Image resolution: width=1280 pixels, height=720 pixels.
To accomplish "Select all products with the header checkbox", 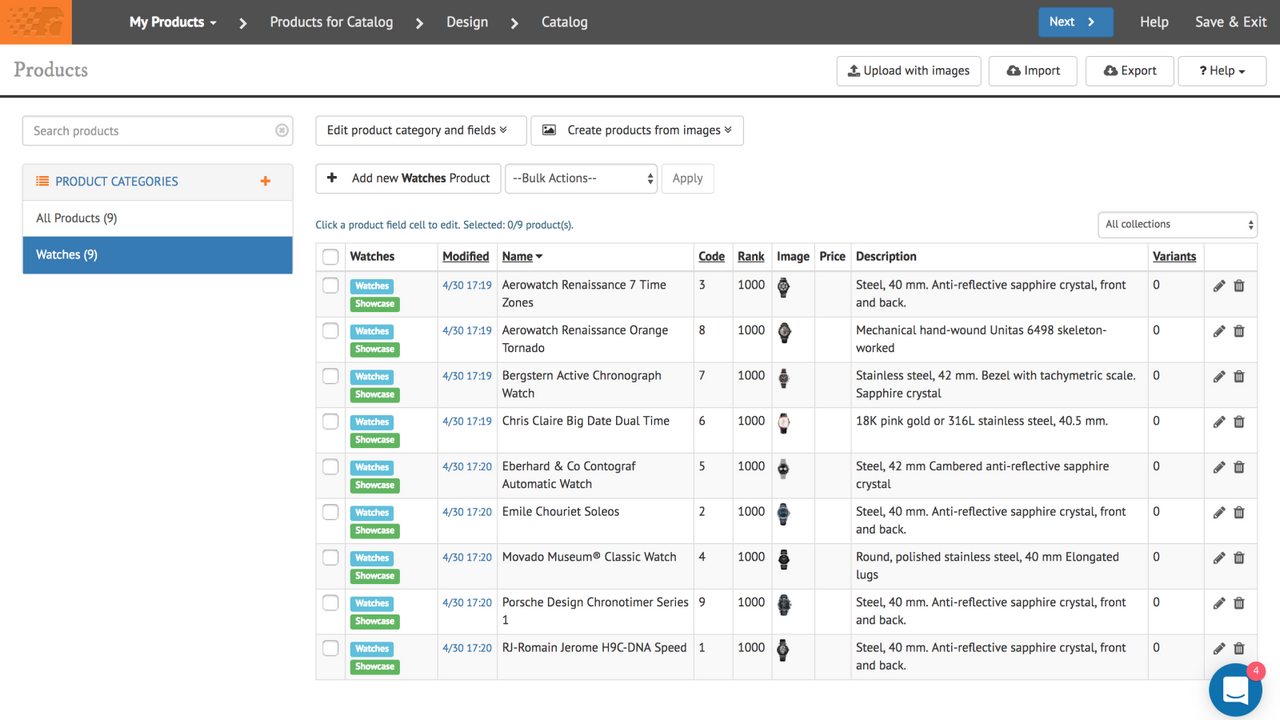I will pos(330,256).
